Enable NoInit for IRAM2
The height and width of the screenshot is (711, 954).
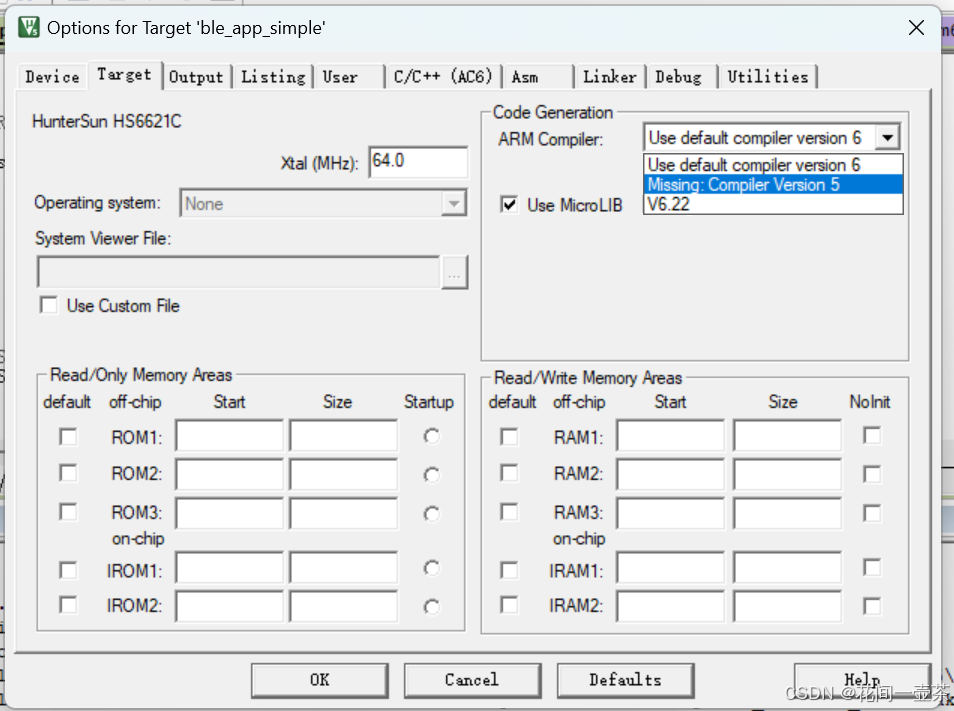coord(872,606)
